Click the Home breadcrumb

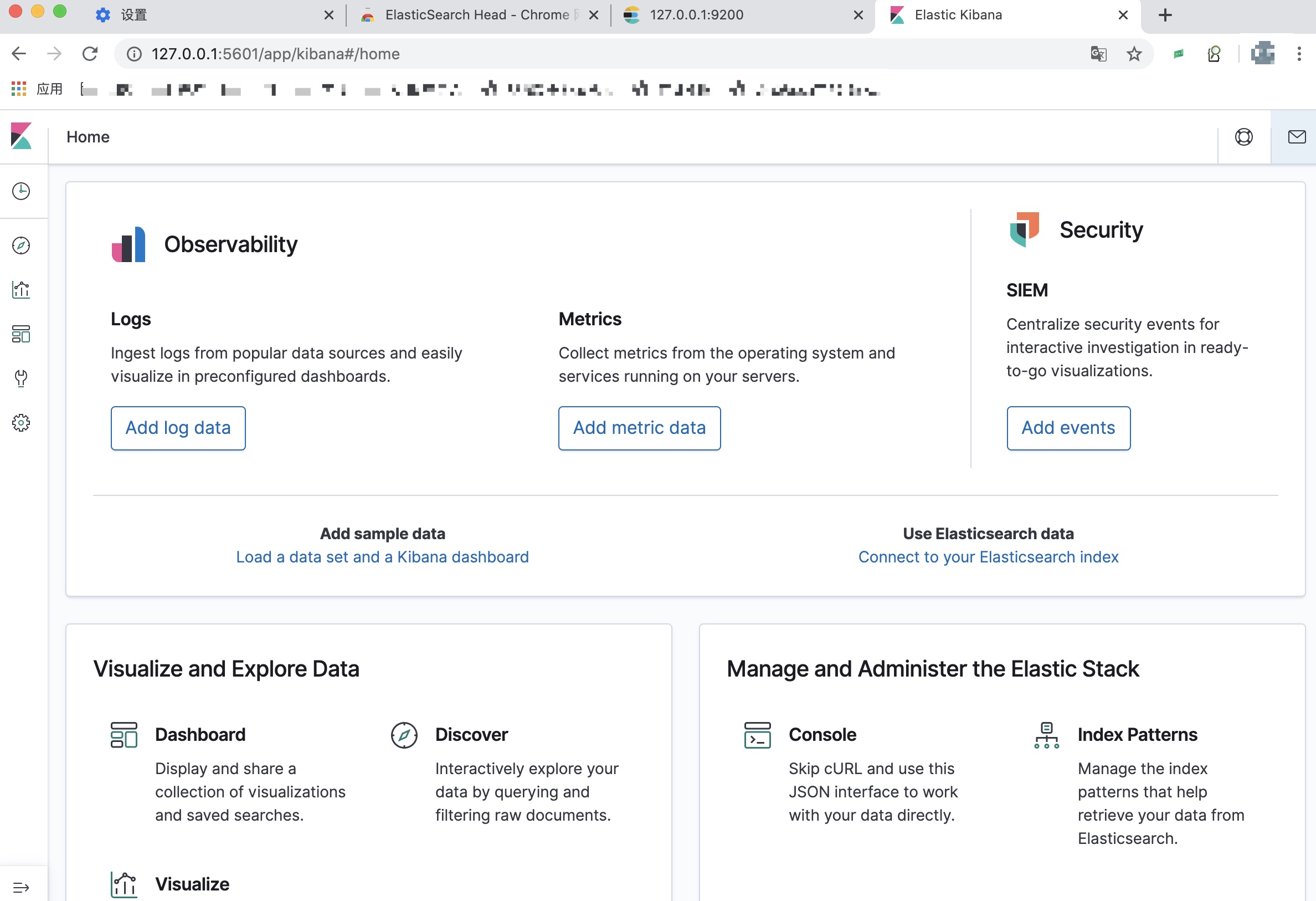88,136
